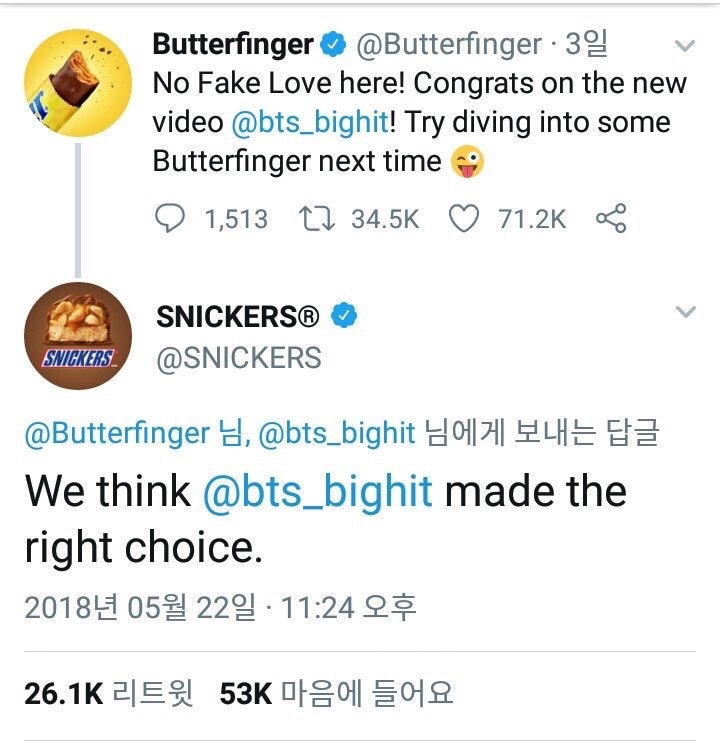
Task: Open @bts_bighit mention in SNICKERS tweet
Action: click(317, 491)
